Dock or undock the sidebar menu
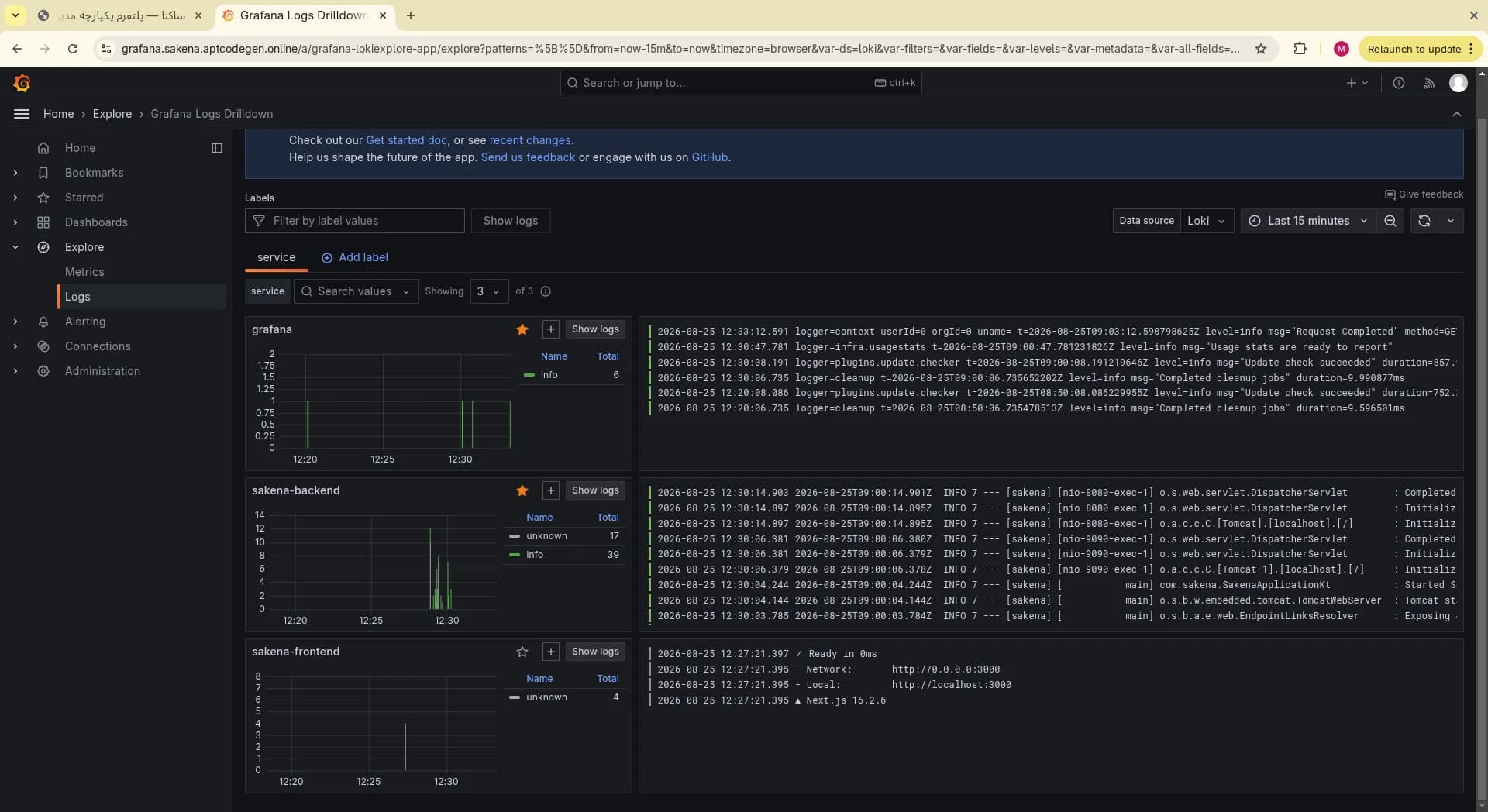 click(217, 148)
